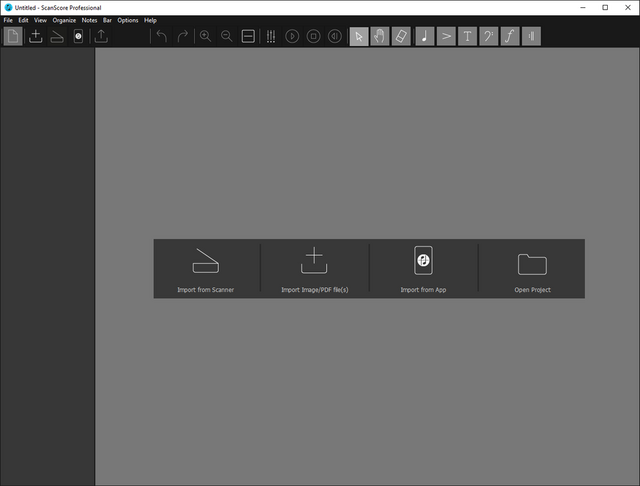Click the fit page view icon
Viewport: 640px width, 486px height.
(x=248, y=36)
